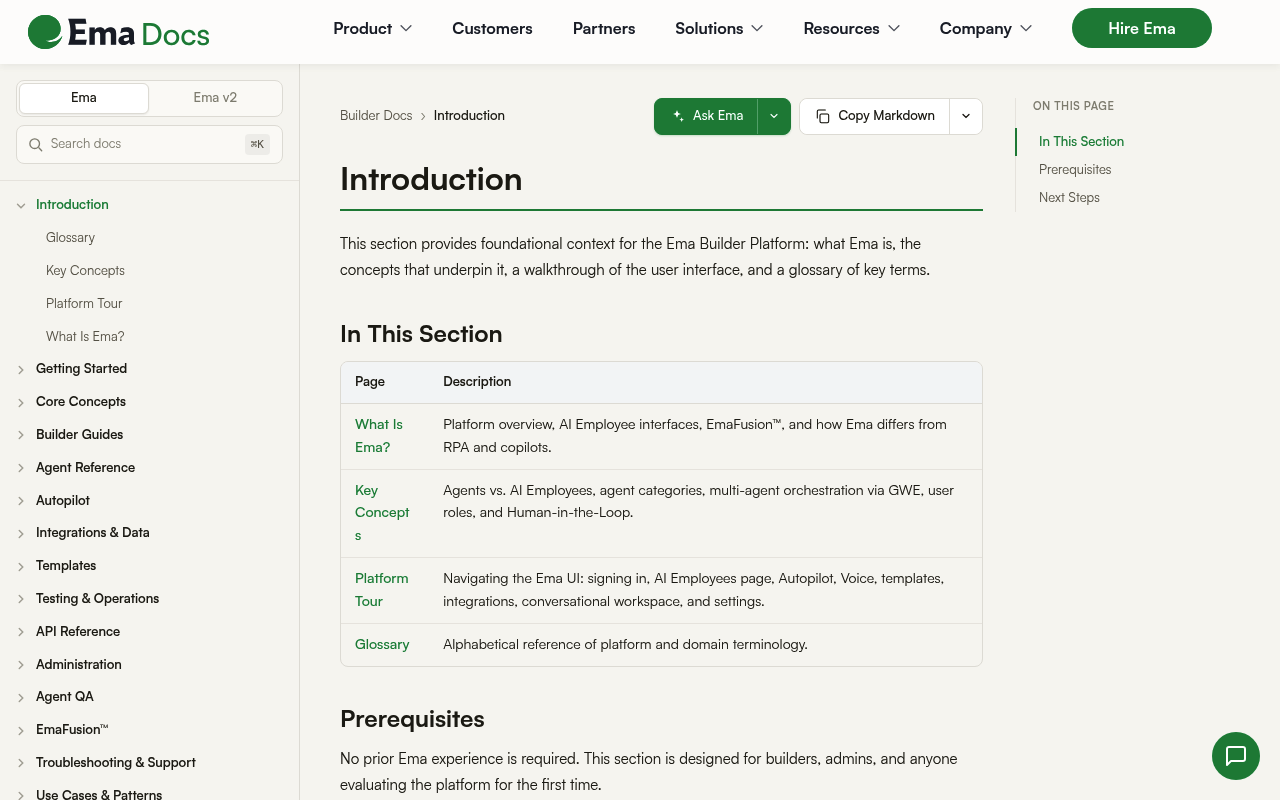Jump to Prerequisites in On This Page
The width and height of the screenshot is (1280, 800).
coord(1075,169)
